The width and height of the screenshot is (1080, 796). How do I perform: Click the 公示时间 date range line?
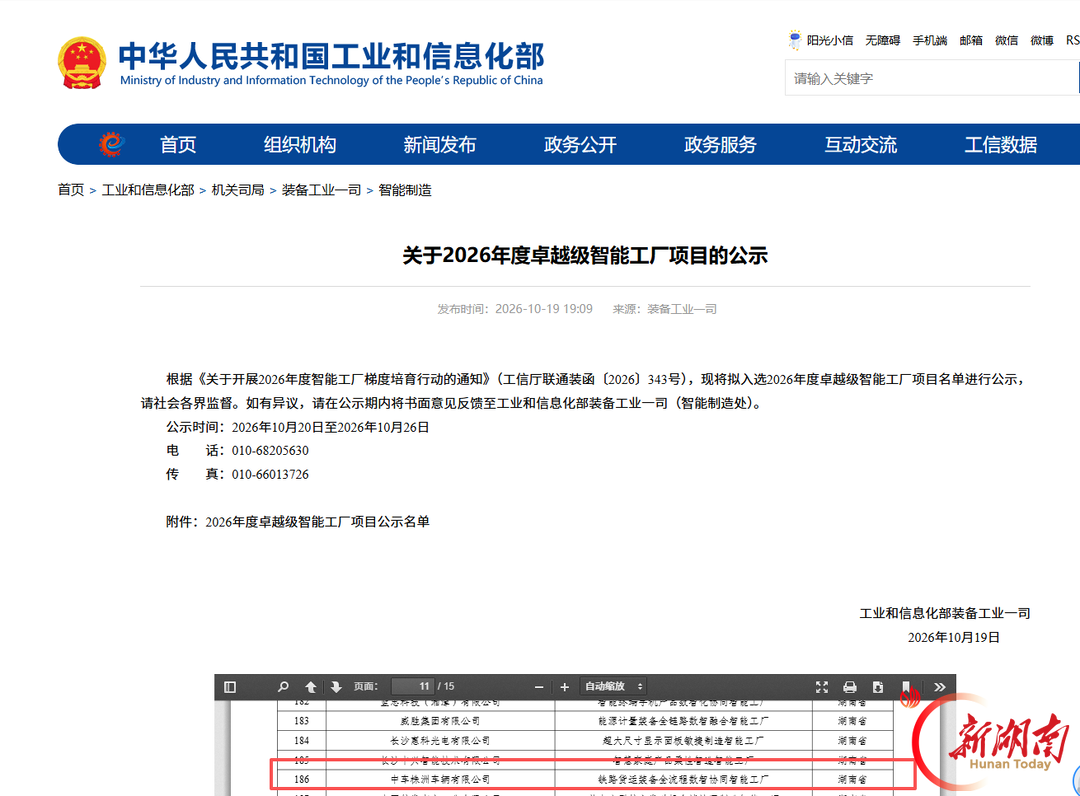click(x=298, y=427)
